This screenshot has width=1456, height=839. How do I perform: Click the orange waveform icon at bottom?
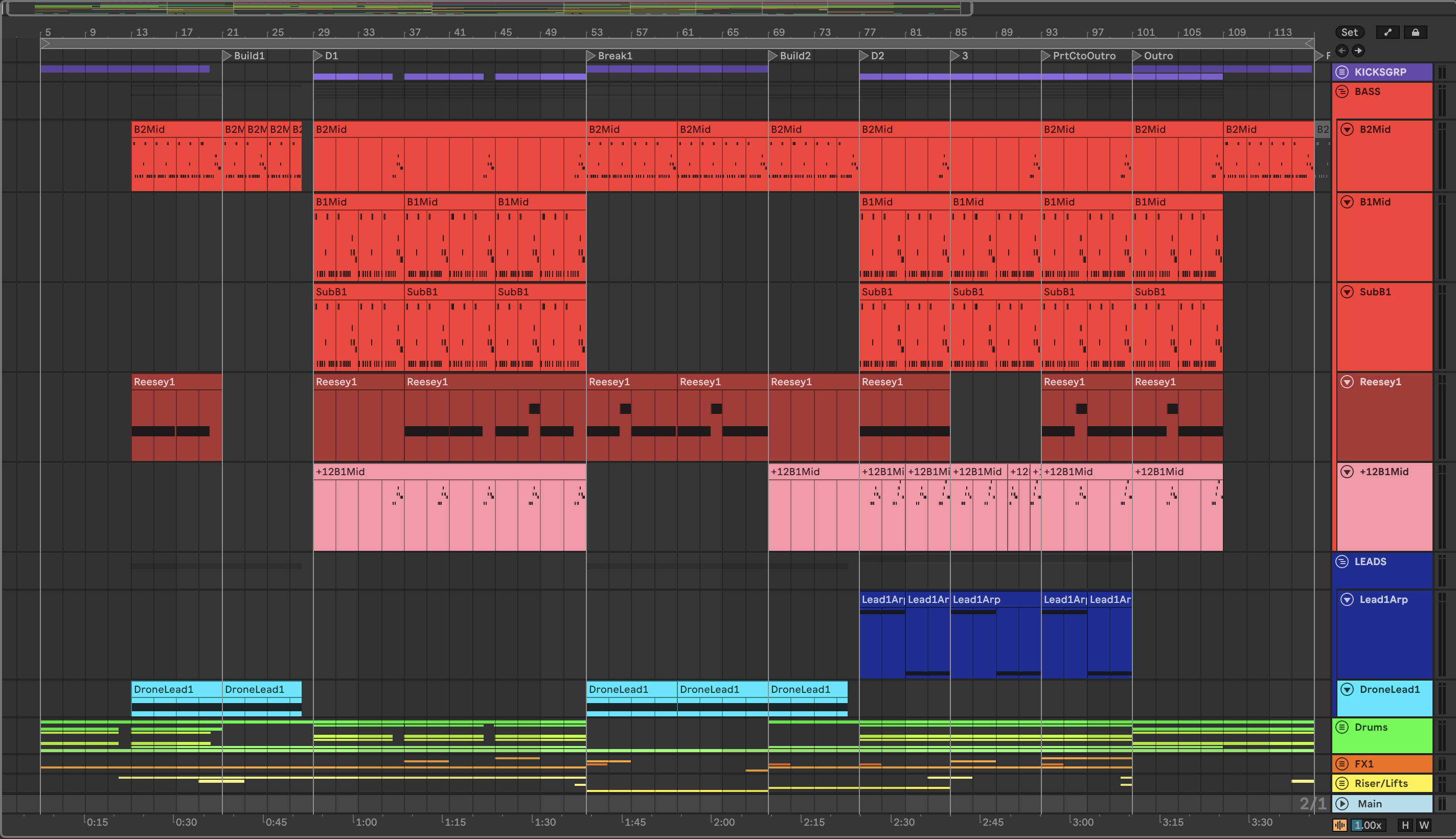point(1339,825)
